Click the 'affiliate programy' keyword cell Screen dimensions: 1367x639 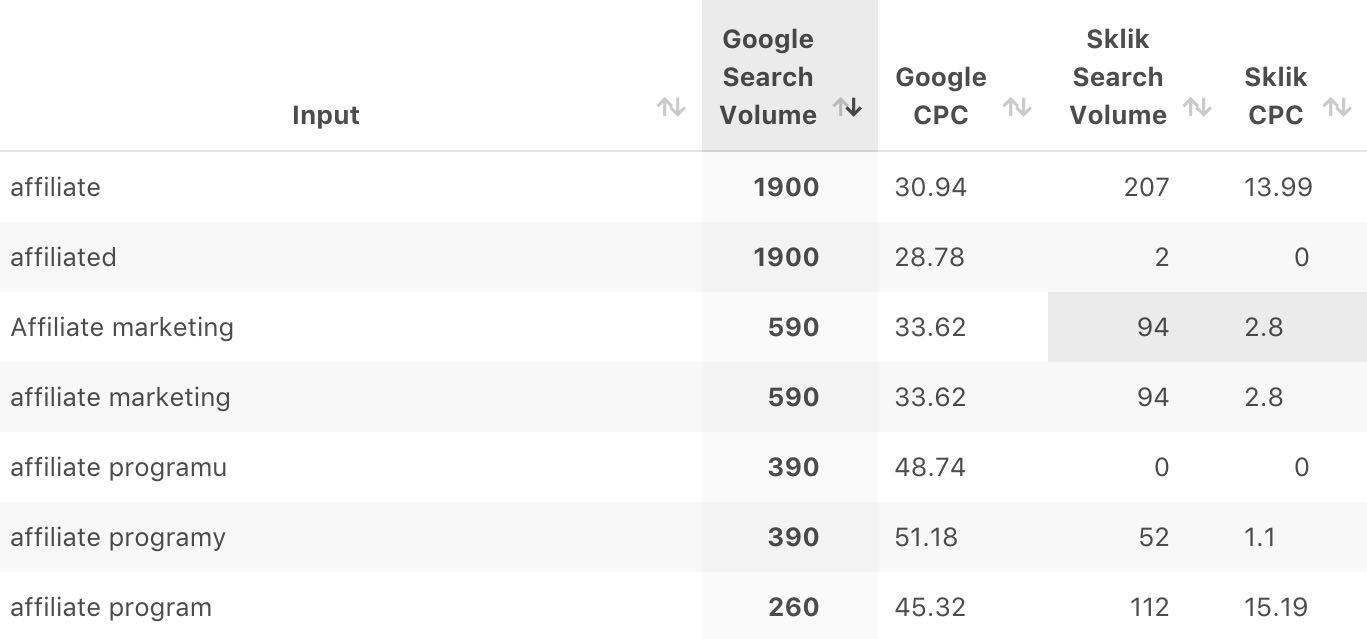[x=118, y=537]
